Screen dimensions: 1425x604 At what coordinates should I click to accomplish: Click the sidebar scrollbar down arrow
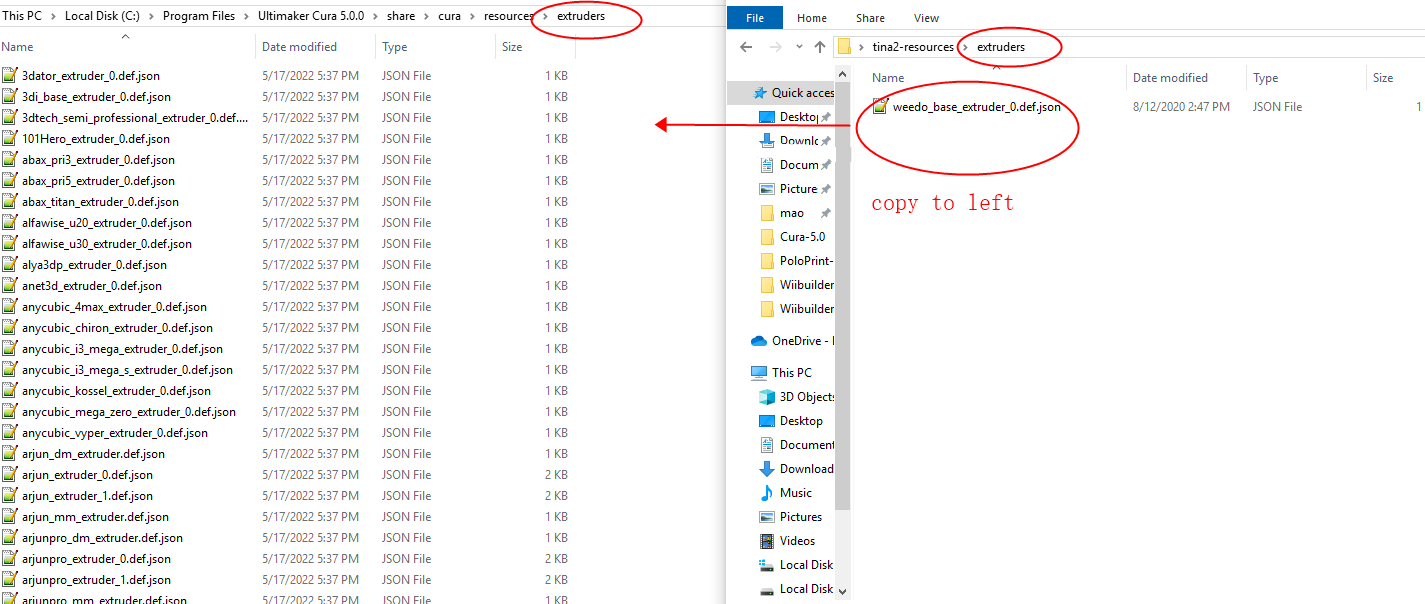842,591
